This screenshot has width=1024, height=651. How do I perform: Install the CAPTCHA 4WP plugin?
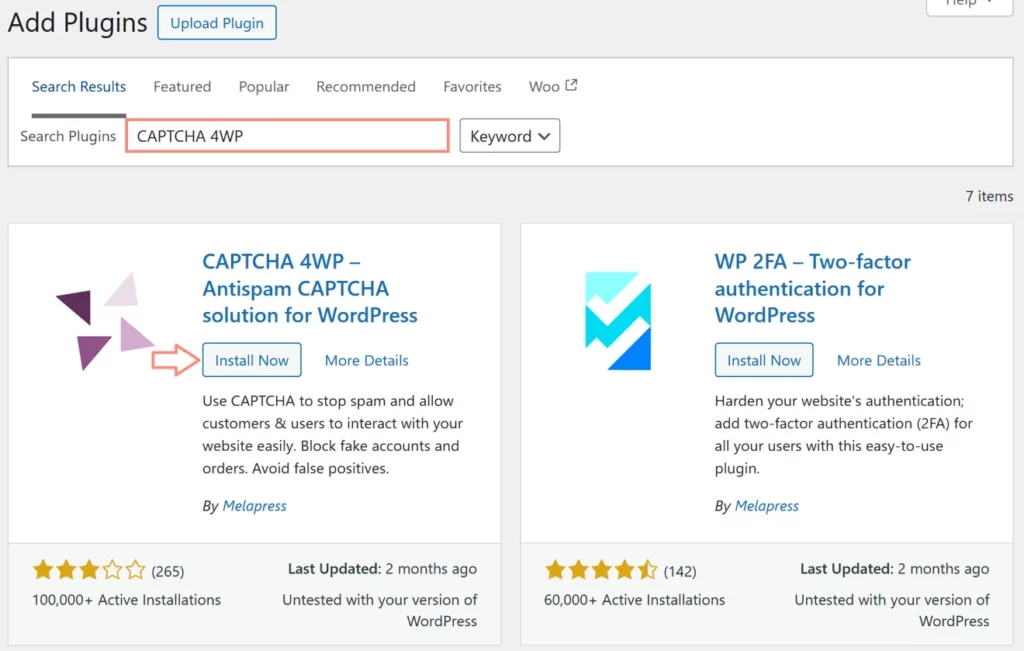(x=251, y=360)
